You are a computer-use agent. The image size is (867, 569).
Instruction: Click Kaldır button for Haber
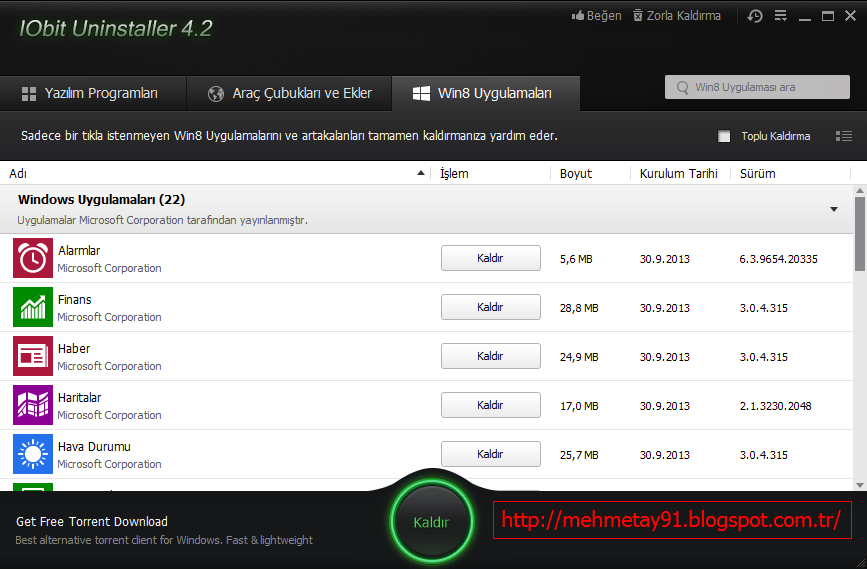coord(490,356)
